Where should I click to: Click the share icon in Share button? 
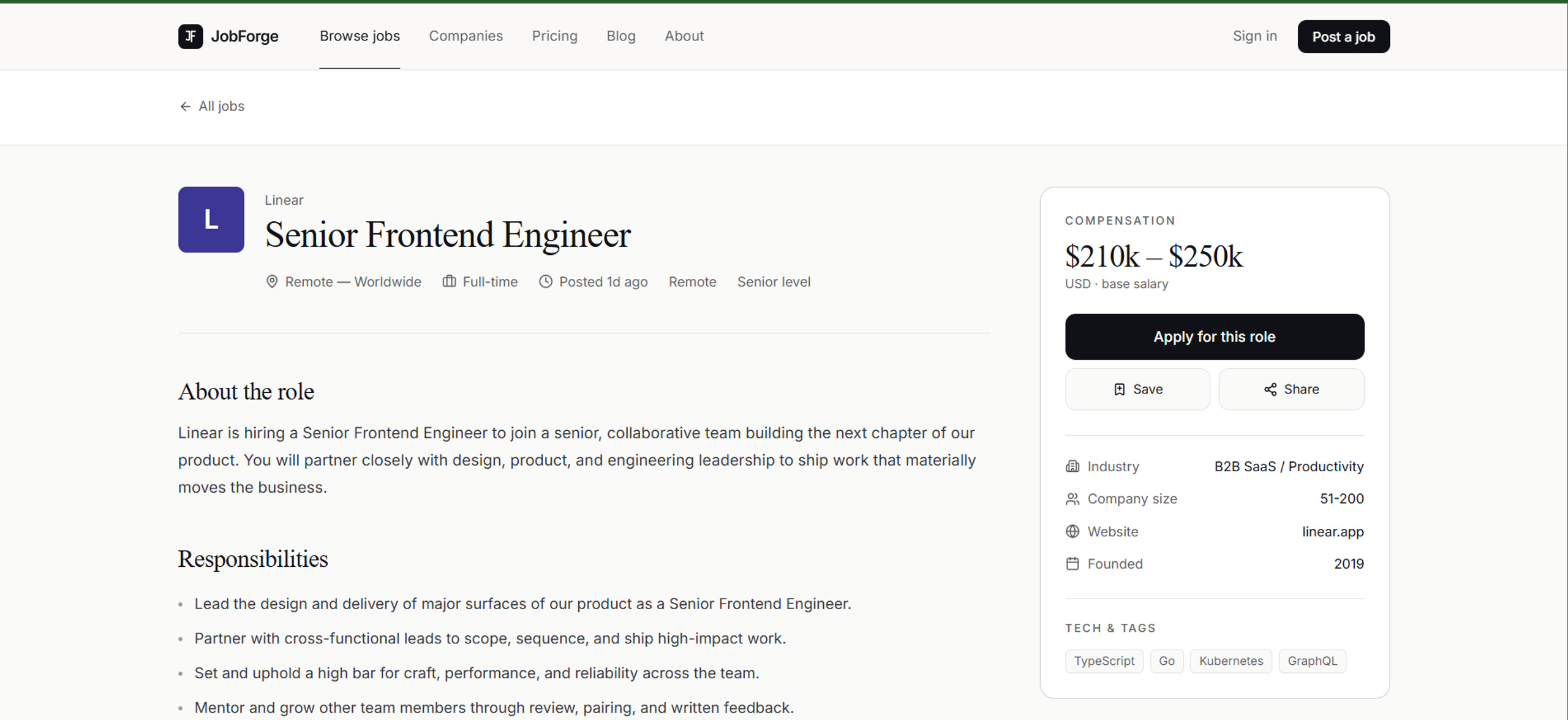(1270, 390)
